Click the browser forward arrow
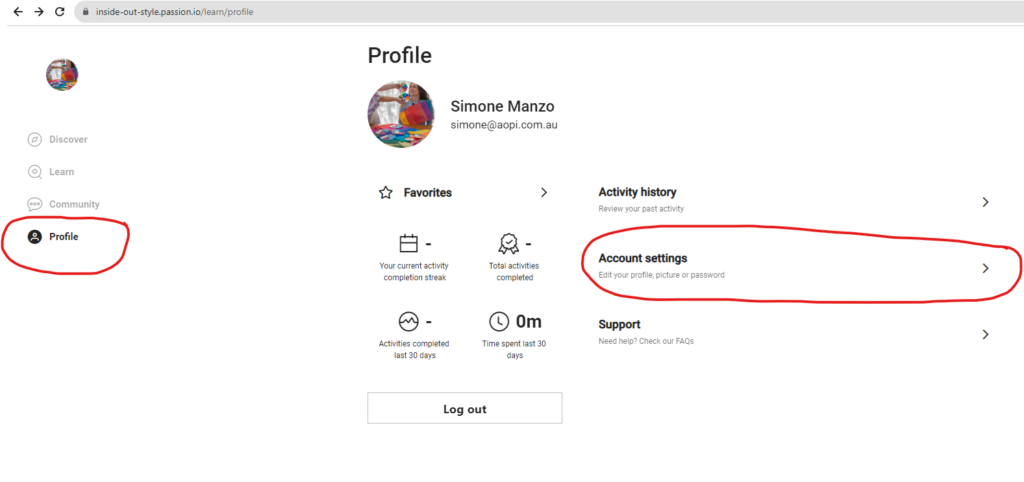Viewport: 1024px width, 482px height. point(39,12)
